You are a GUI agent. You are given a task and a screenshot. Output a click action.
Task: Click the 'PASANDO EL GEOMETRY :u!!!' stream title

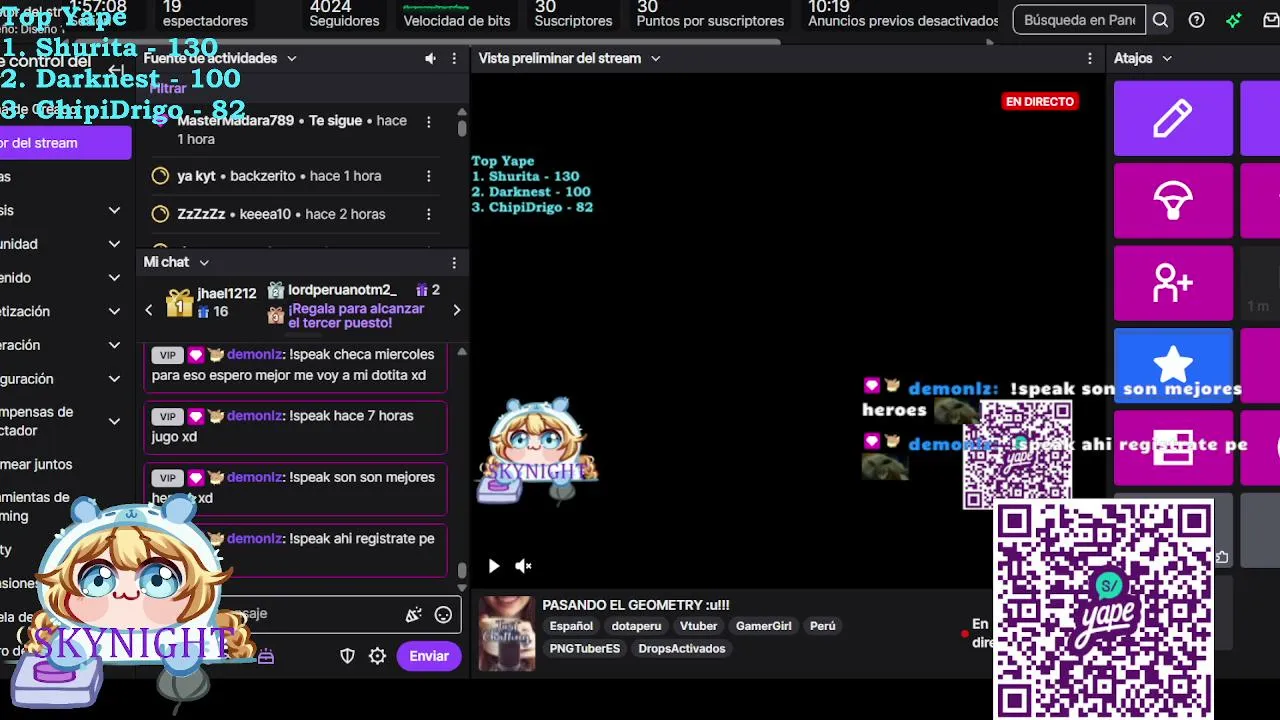(636, 605)
